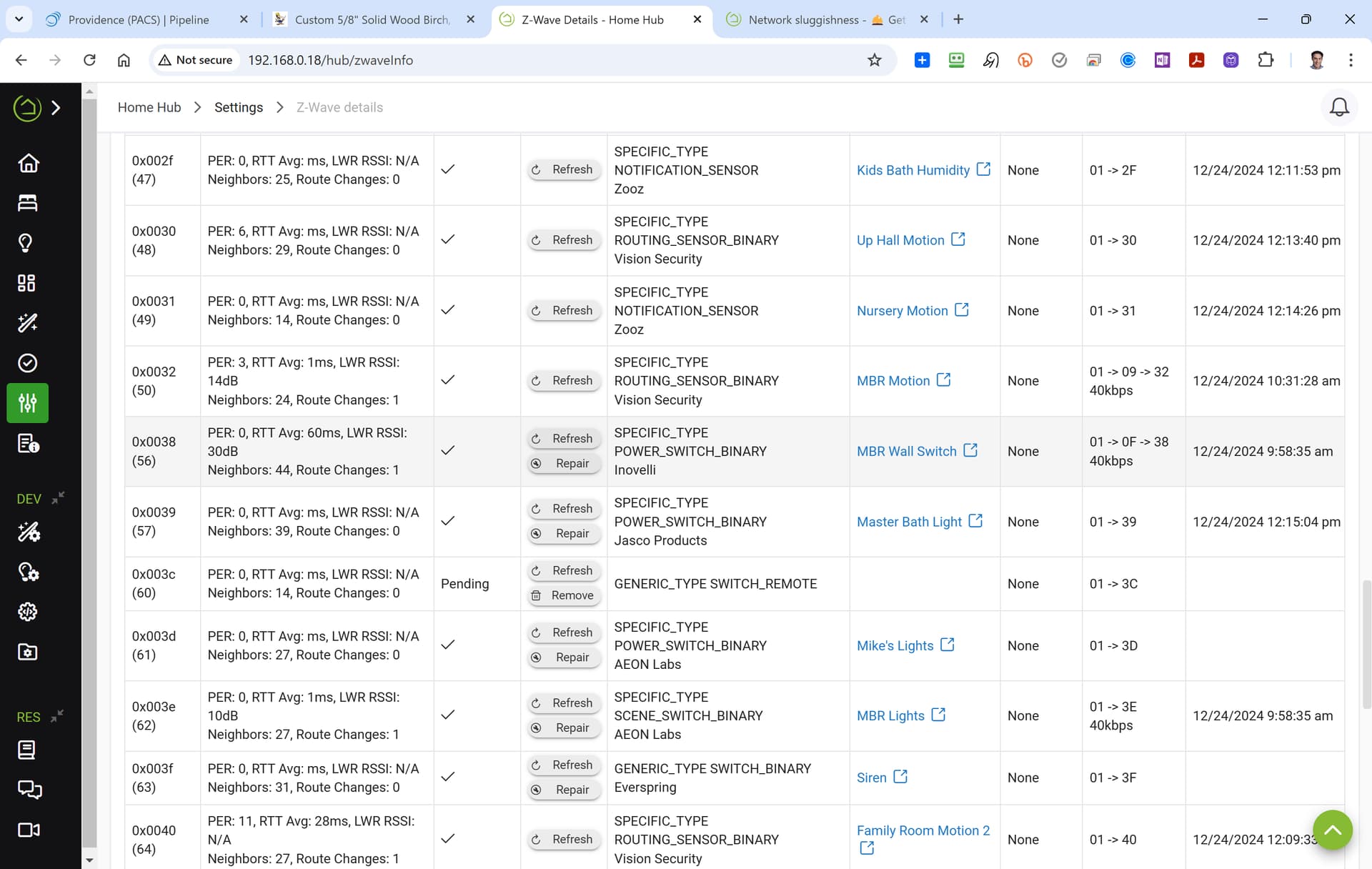1372x869 pixels.
Task: Open the Family Room Motion 2 device link
Action: (923, 830)
